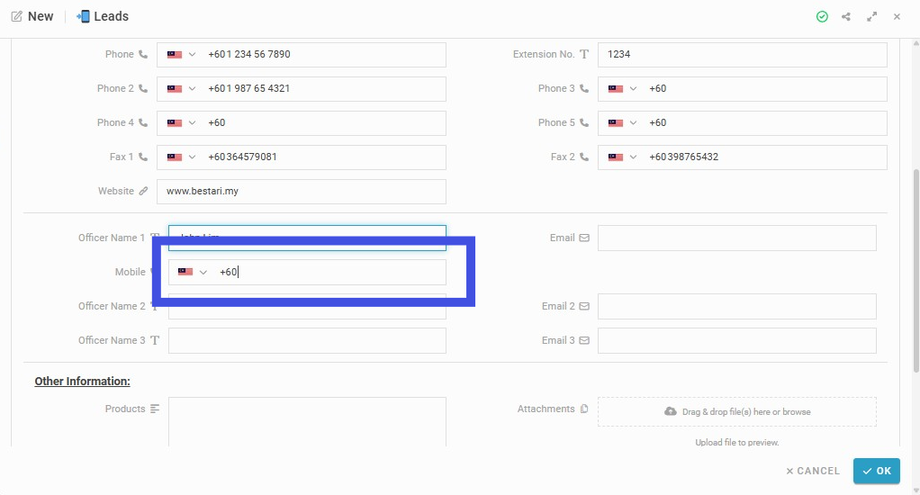
Task: Click the Leads phone icon in header
Action: coord(83,17)
